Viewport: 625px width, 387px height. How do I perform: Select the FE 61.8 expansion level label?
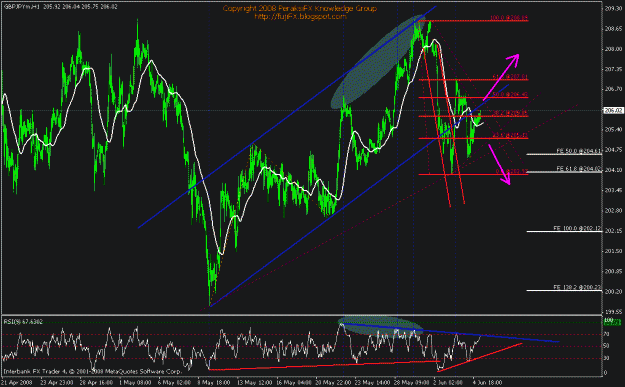pyautogui.click(x=579, y=169)
